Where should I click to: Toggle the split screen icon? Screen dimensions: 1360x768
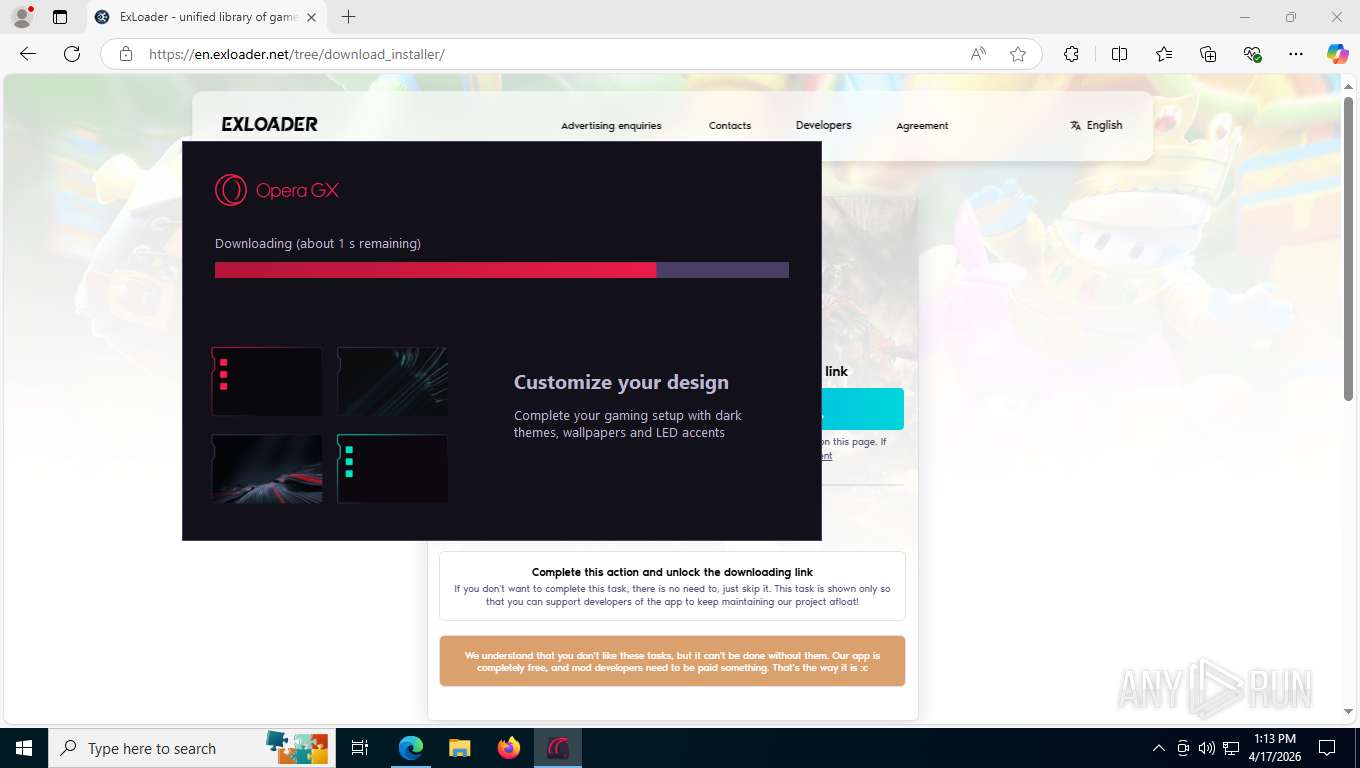point(1119,54)
